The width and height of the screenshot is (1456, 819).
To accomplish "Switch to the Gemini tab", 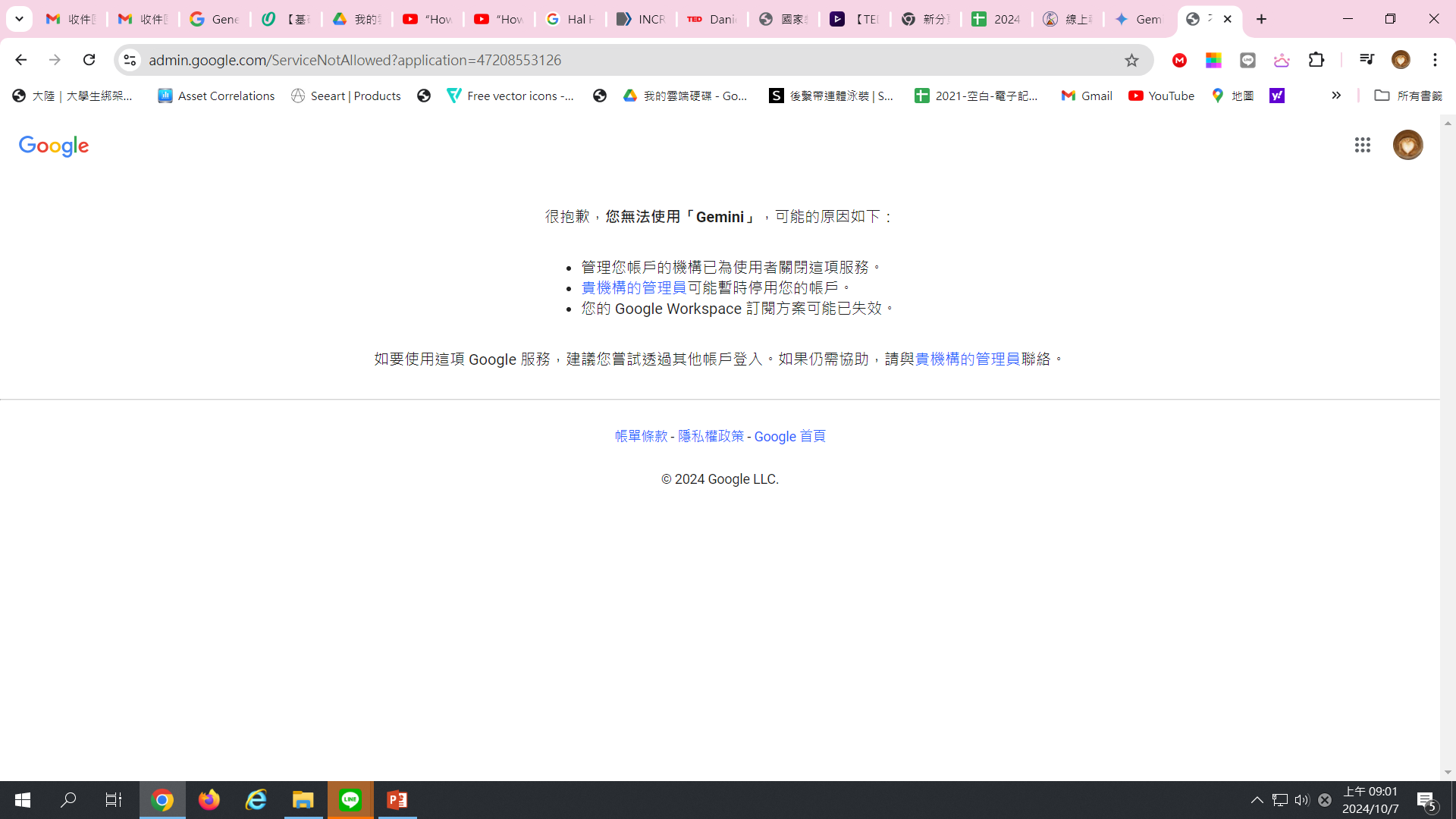I will click(1140, 19).
